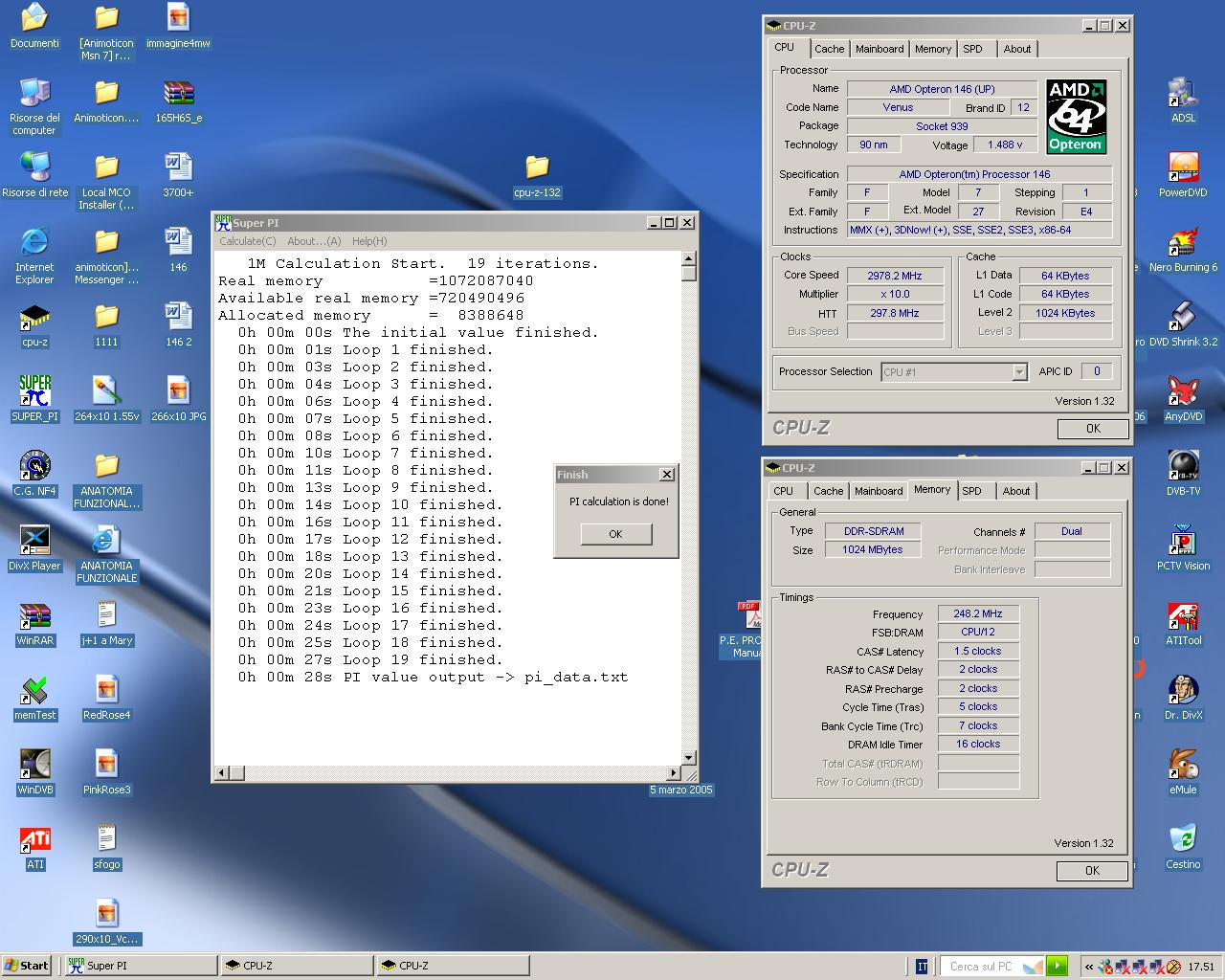This screenshot has width=1225, height=980.
Task: Open the Documenti folder icon
Action: [34, 27]
